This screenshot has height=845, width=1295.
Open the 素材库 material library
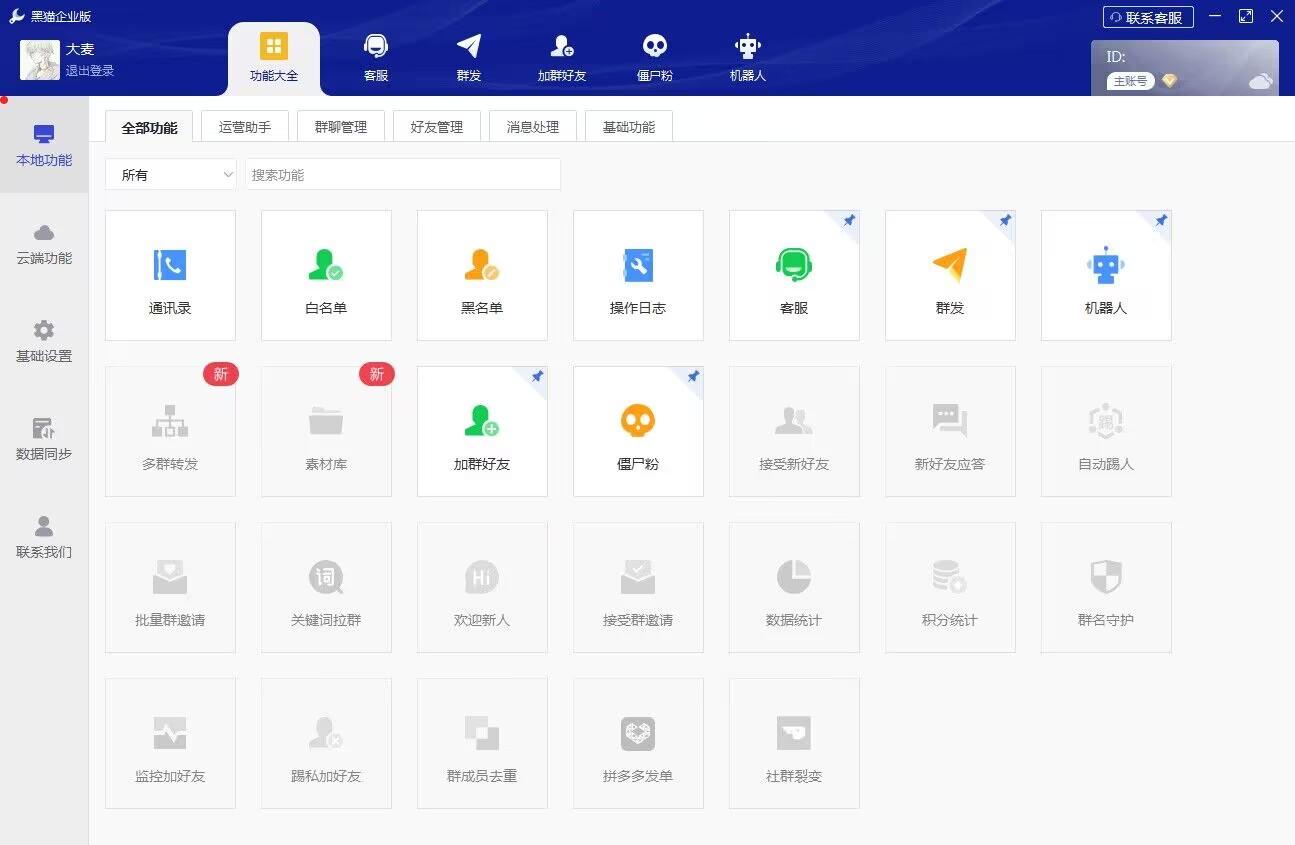(x=326, y=431)
